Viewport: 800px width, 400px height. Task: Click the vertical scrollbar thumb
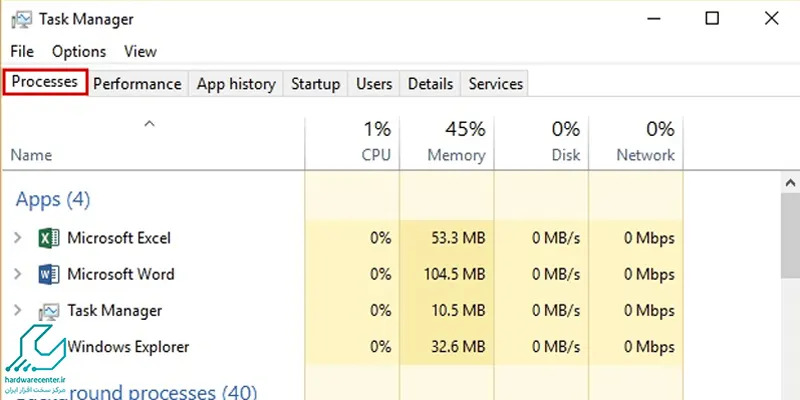(x=790, y=236)
